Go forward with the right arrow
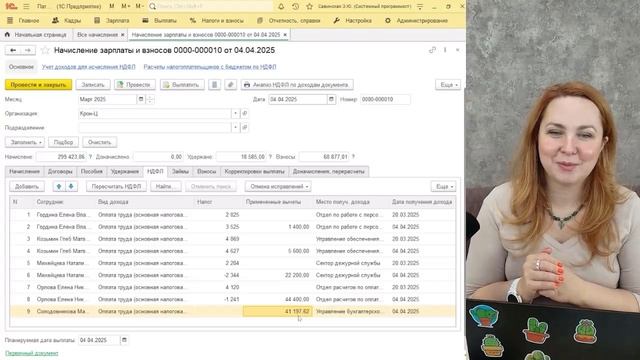The width and height of the screenshot is (640, 360). 28,50
